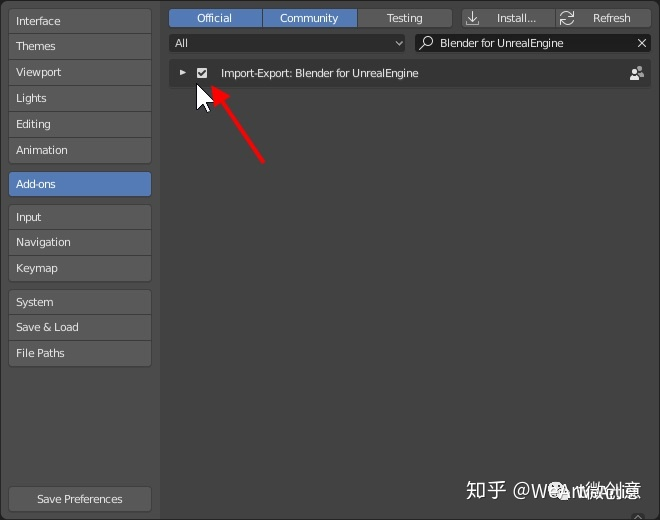Open the Interface preferences section
The width and height of the screenshot is (660, 520).
click(80, 21)
